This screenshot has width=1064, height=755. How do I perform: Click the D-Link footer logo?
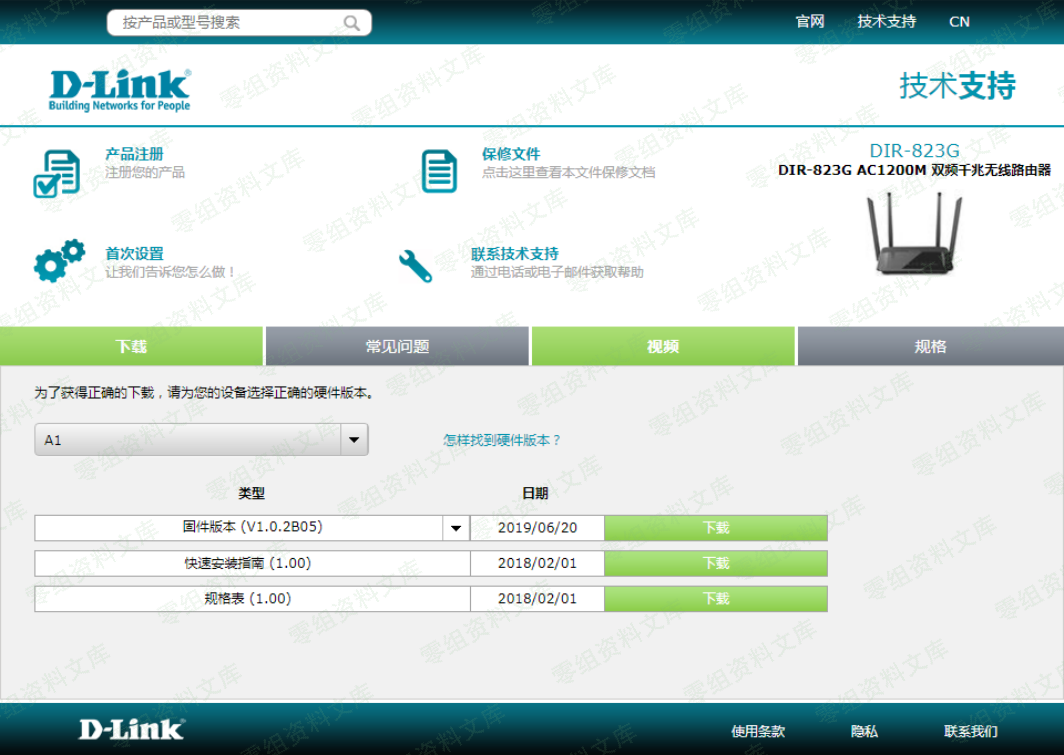[x=132, y=729]
